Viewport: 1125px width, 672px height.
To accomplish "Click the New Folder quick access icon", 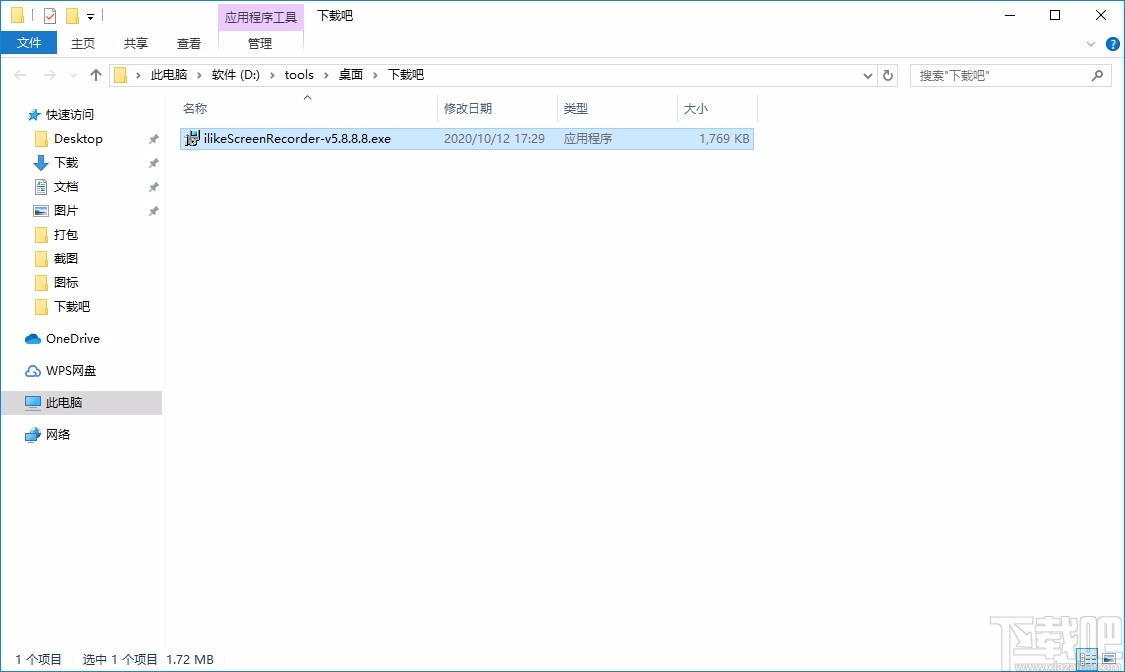I will pyautogui.click(x=72, y=15).
